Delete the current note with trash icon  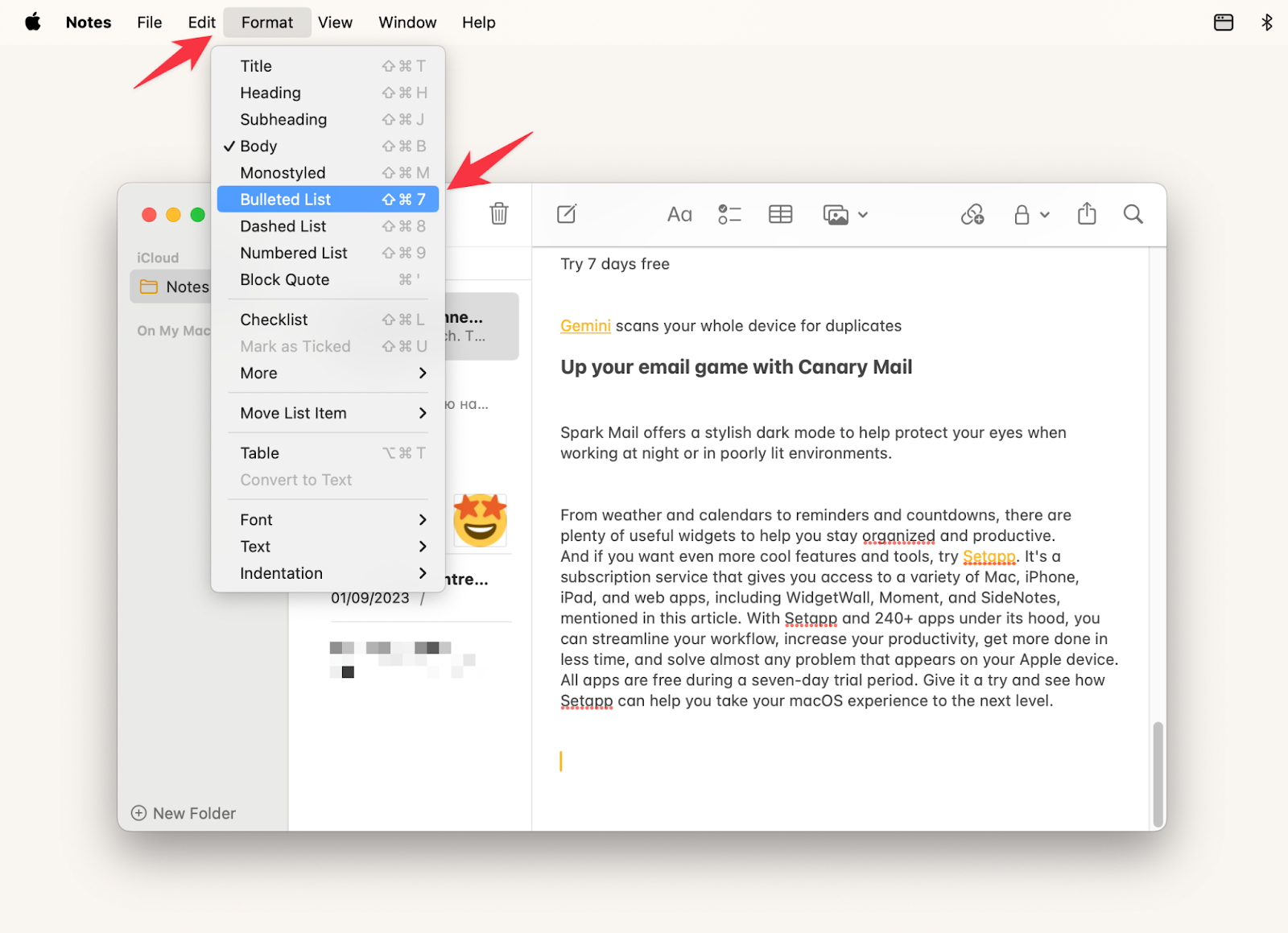pyautogui.click(x=498, y=214)
